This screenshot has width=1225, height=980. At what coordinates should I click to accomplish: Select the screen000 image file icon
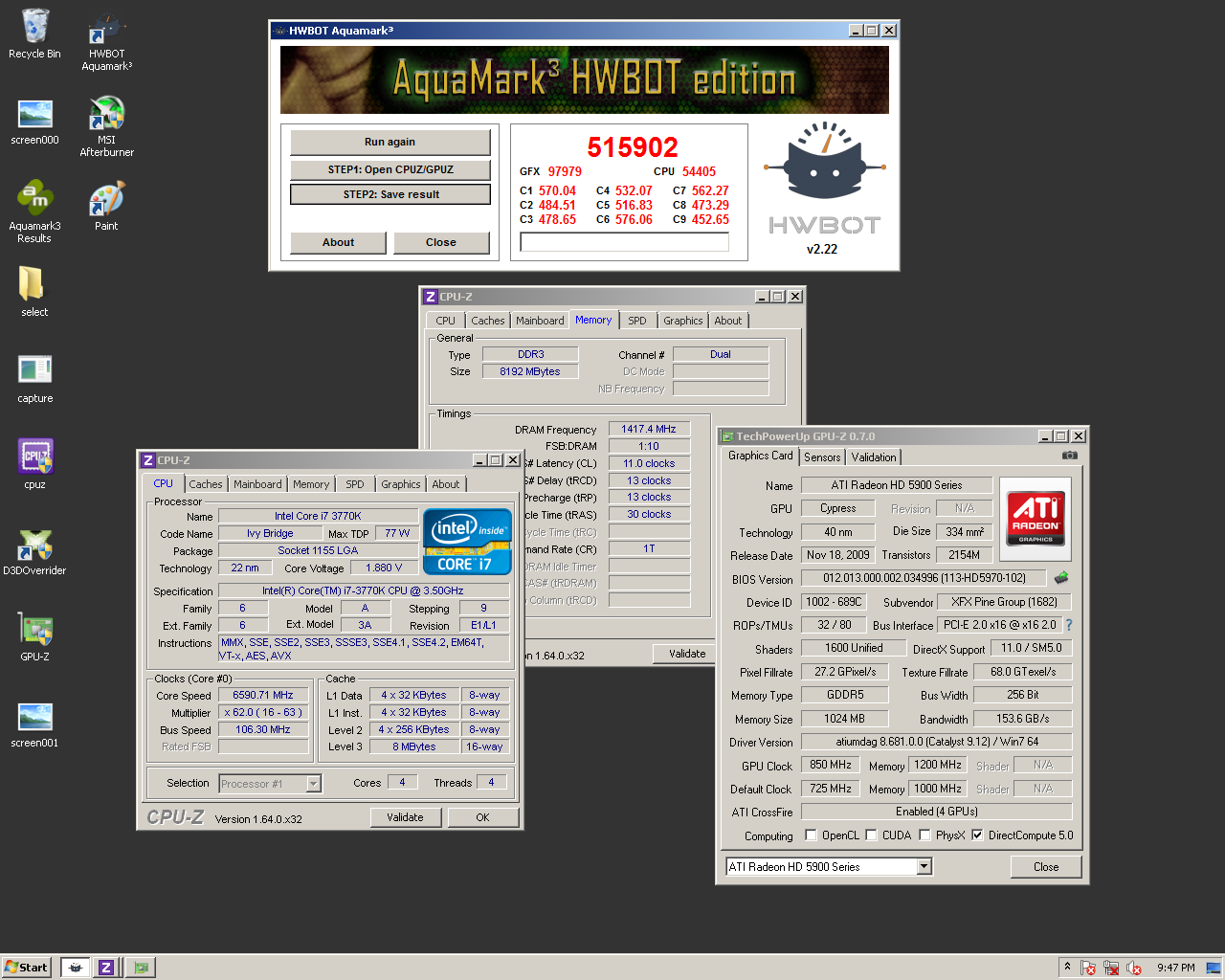34,122
